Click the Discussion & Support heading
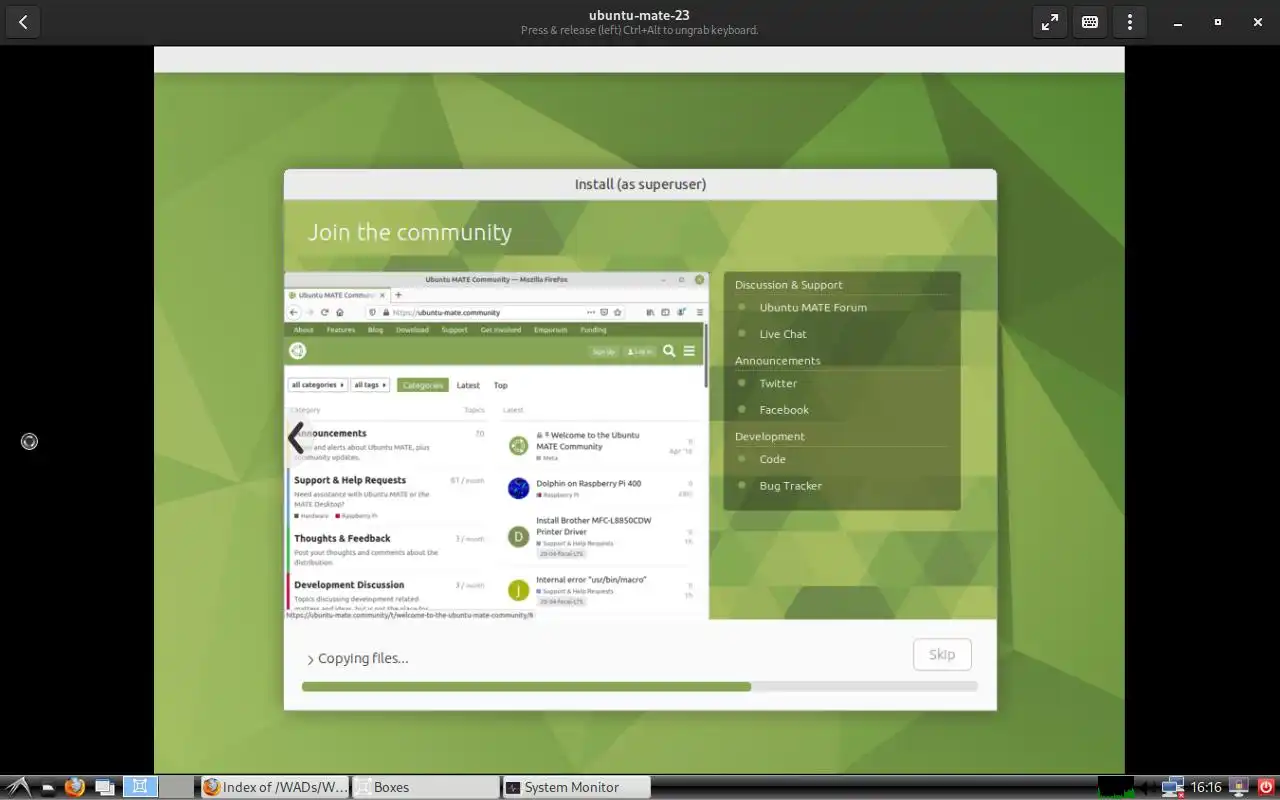The width and height of the screenshot is (1280, 800). point(789,285)
